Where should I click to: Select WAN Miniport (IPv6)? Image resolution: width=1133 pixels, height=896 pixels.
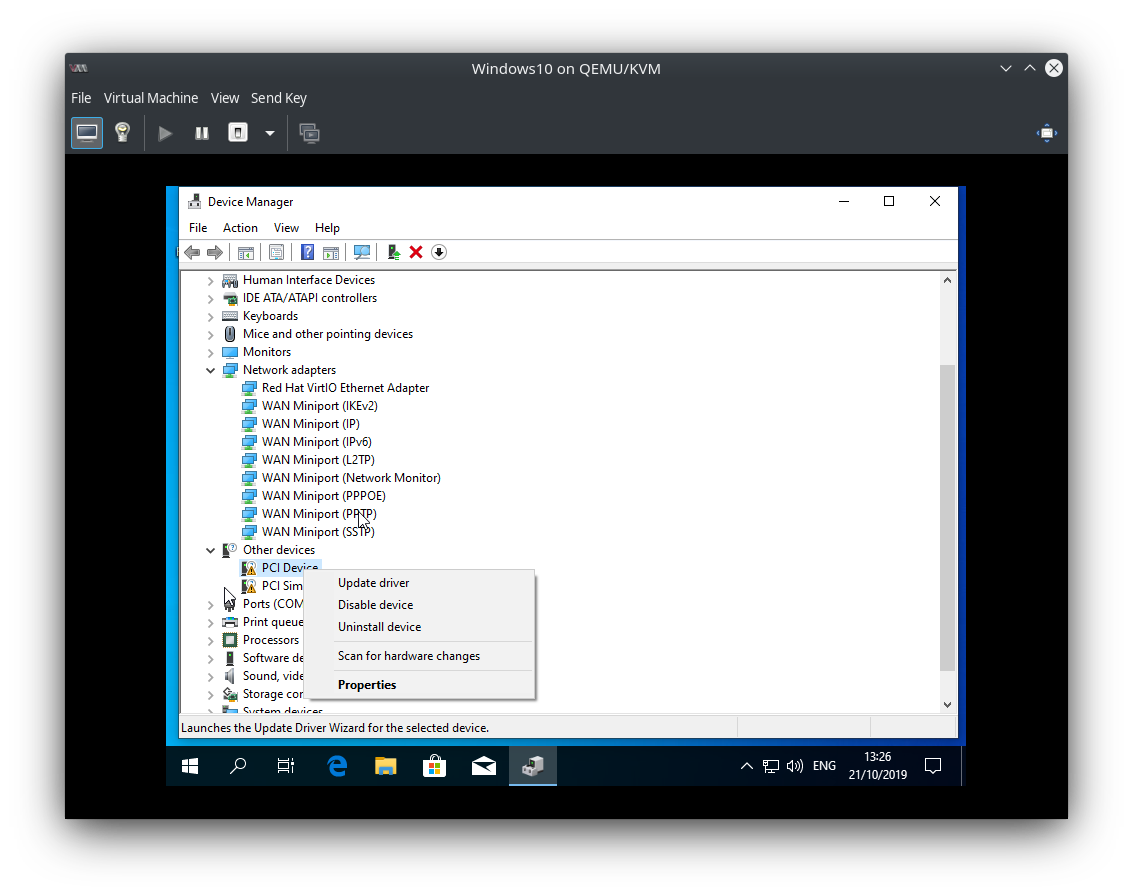(316, 442)
